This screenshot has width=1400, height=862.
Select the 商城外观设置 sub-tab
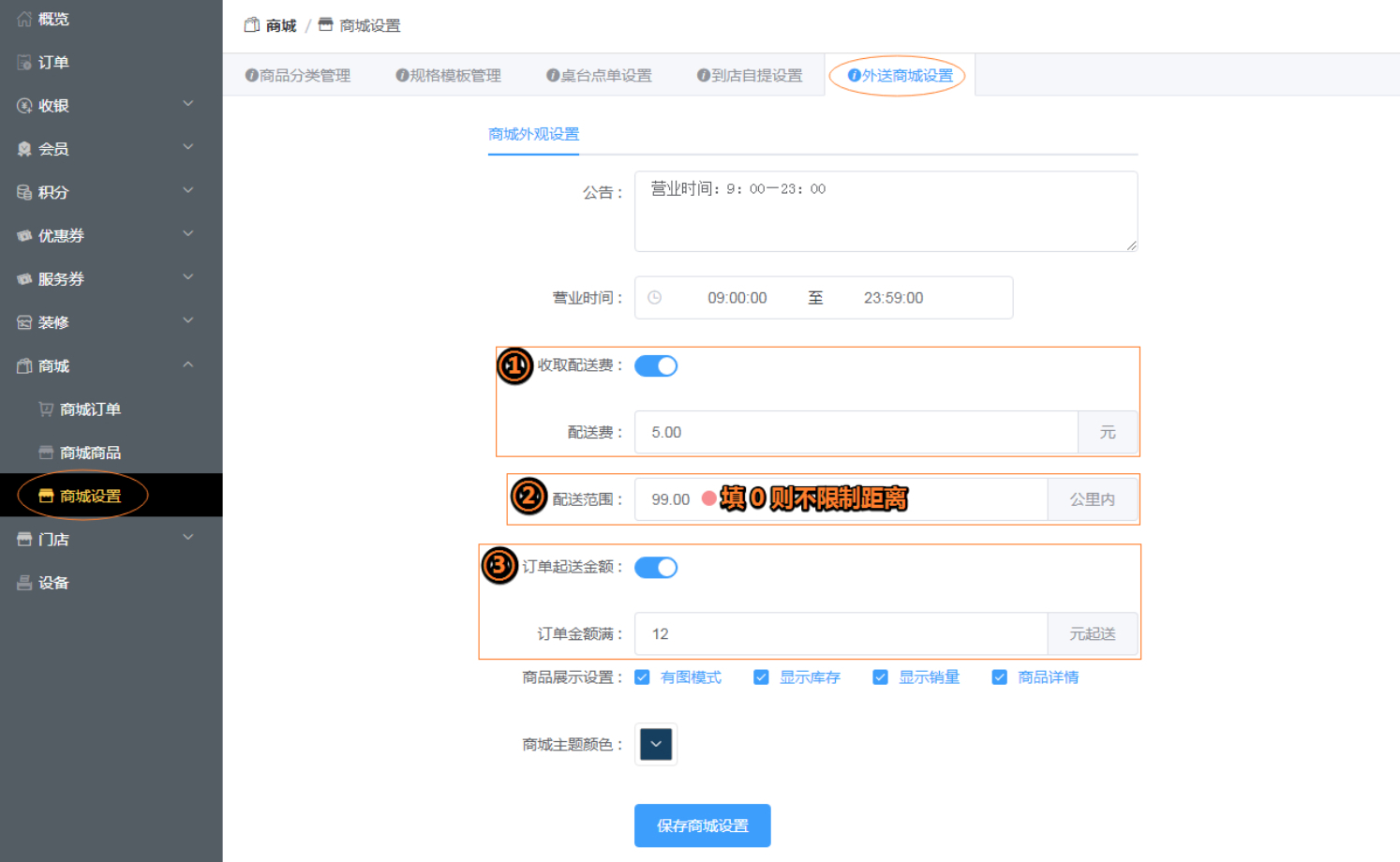(x=534, y=134)
